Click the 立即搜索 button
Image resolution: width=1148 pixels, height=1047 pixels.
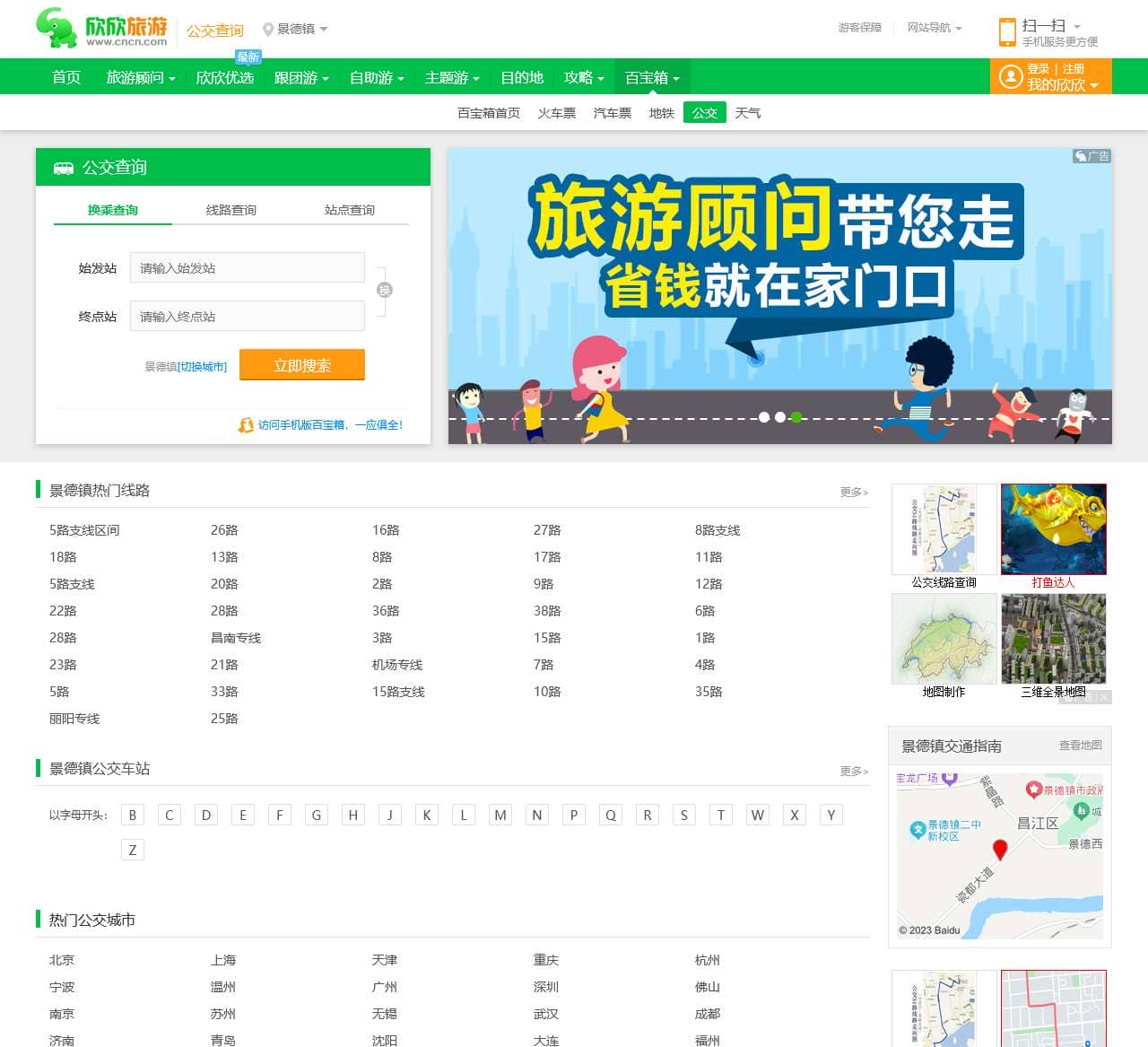[302, 365]
